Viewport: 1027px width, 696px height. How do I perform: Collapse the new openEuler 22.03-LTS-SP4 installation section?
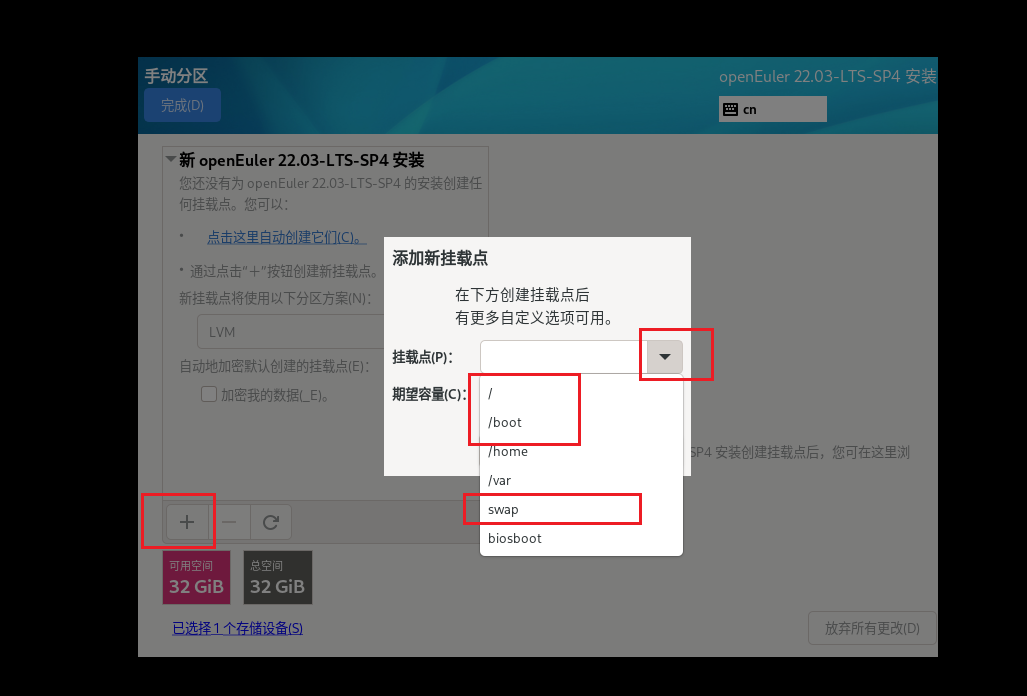(x=171, y=159)
